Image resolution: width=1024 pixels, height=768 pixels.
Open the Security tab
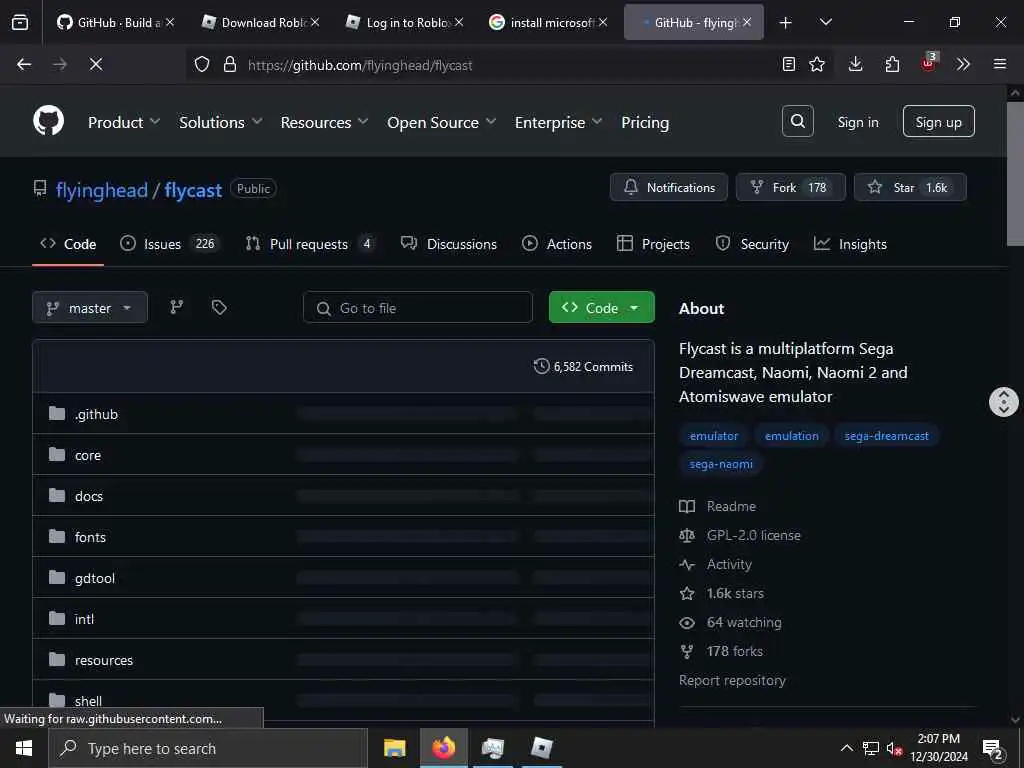(752, 244)
